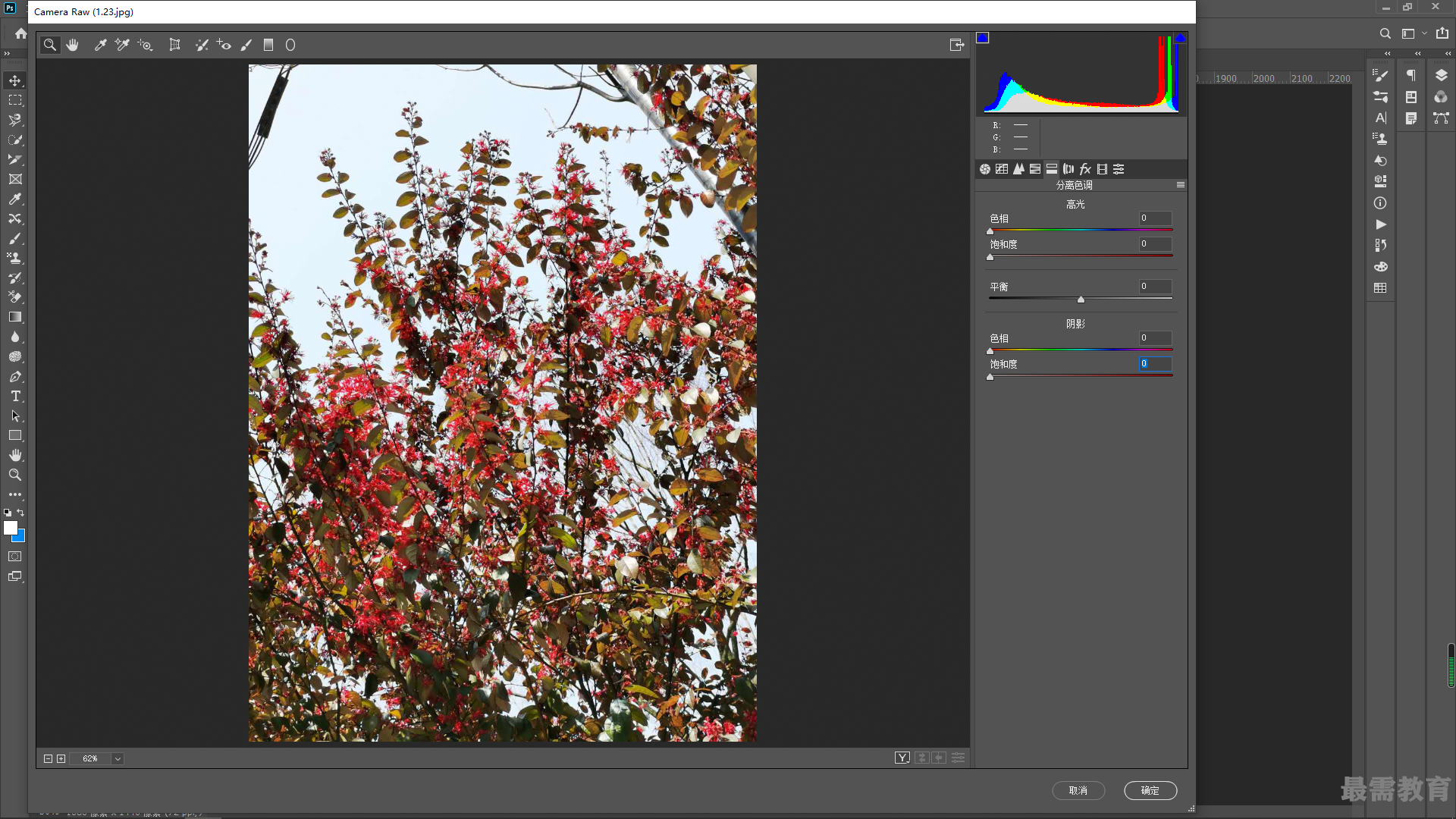Focus the highlights 色相 value field
The width and height of the screenshot is (1456, 819).
point(1155,218)
